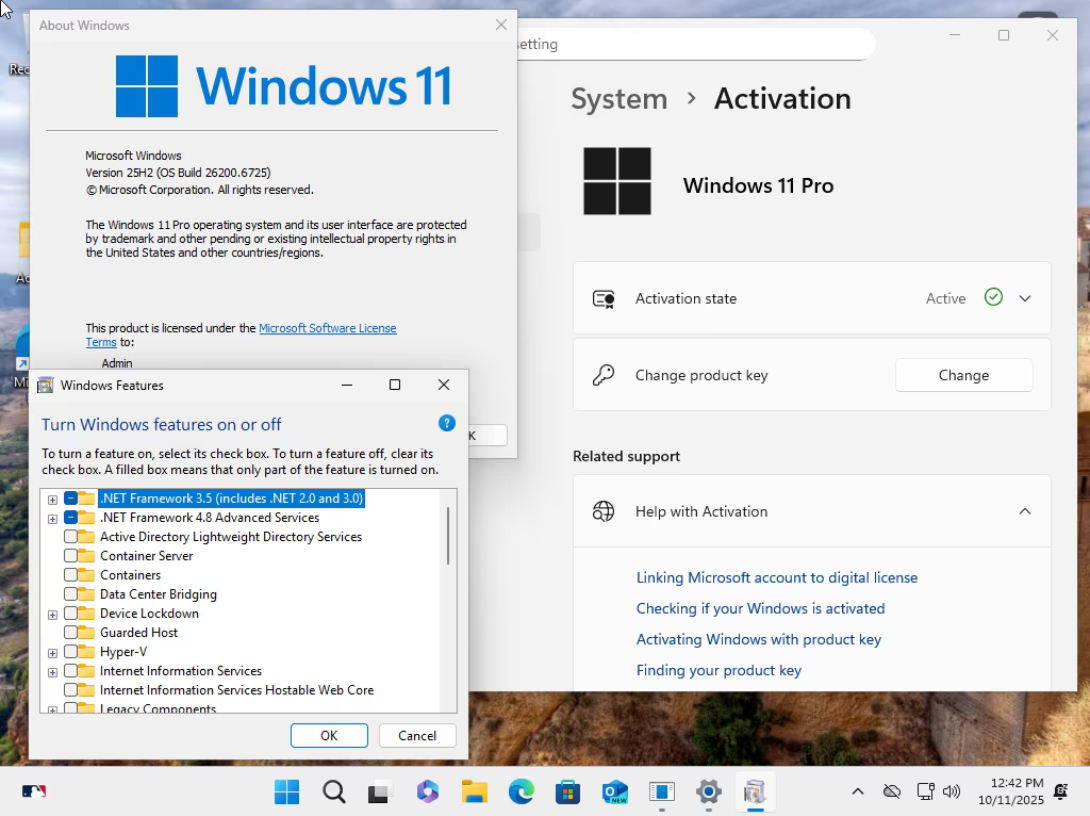
Task: Launch File Explorer from the taskbar
Action: pyautogui.click(x=474, y=792)
